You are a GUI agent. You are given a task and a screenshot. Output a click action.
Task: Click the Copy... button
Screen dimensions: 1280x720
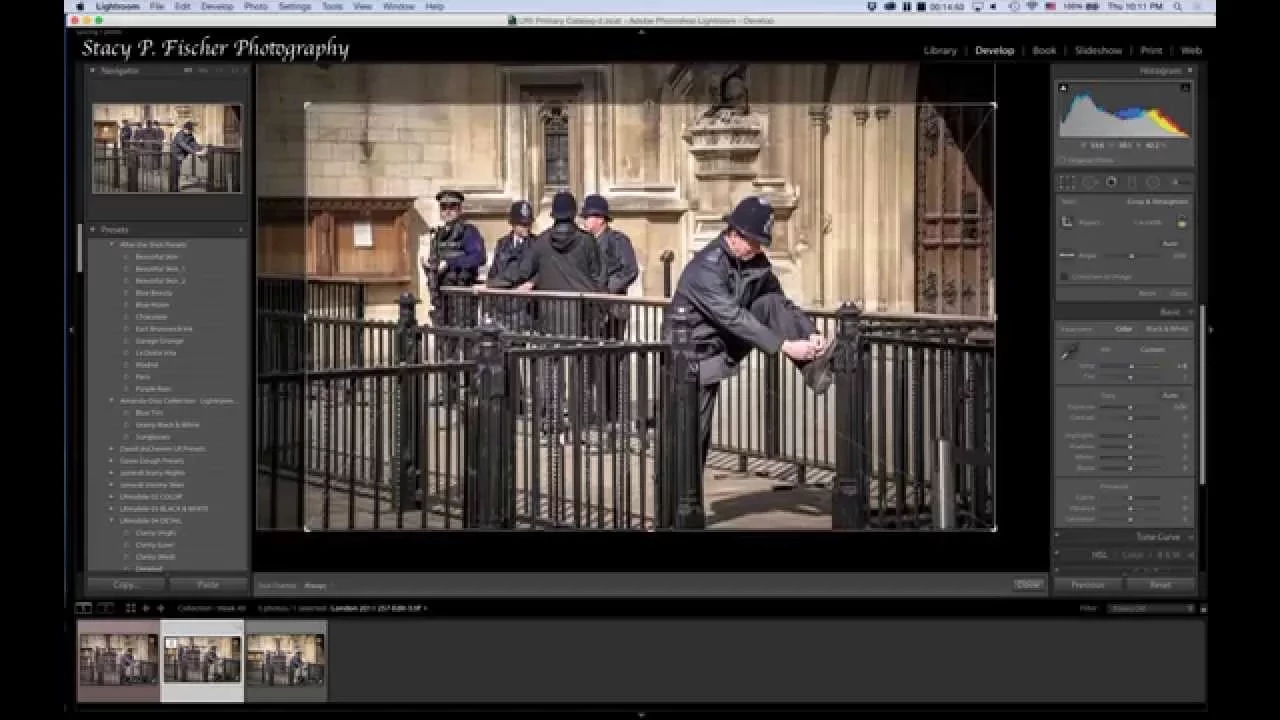point(126,585)
